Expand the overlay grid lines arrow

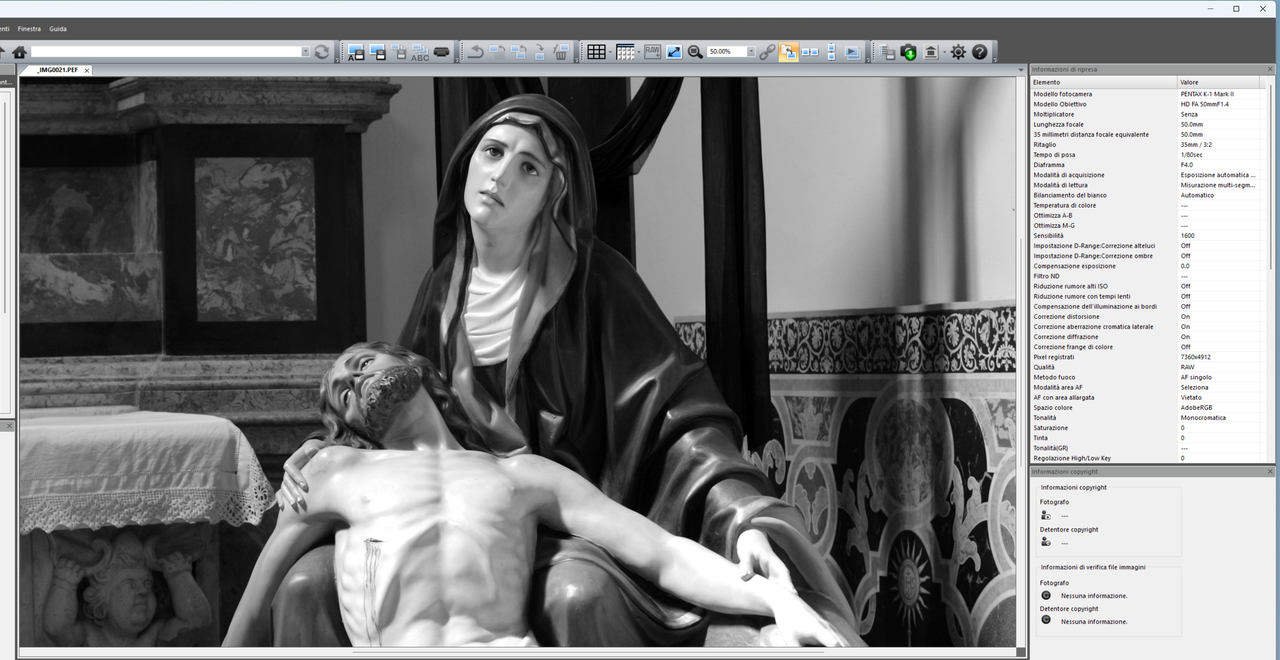tap(639, 52)
